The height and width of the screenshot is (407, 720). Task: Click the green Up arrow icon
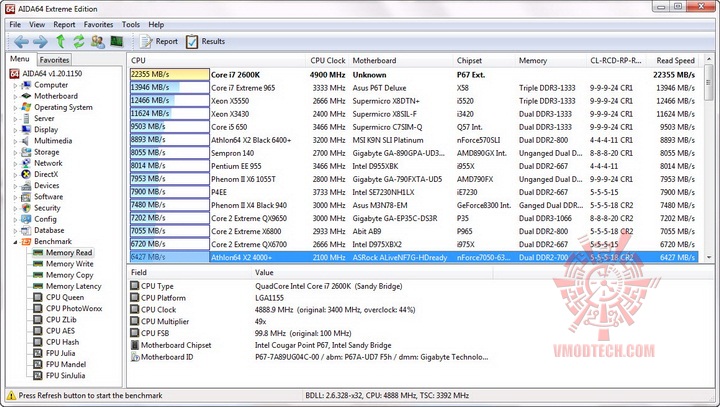pyautogui.click(x=60, y=42)
